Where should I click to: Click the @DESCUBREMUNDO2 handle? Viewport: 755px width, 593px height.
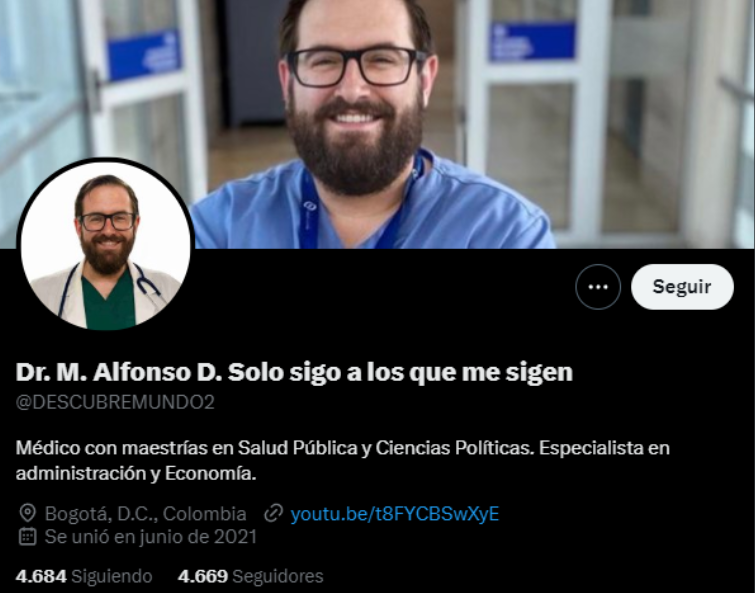pyautogui.click(x=115, y=402)
